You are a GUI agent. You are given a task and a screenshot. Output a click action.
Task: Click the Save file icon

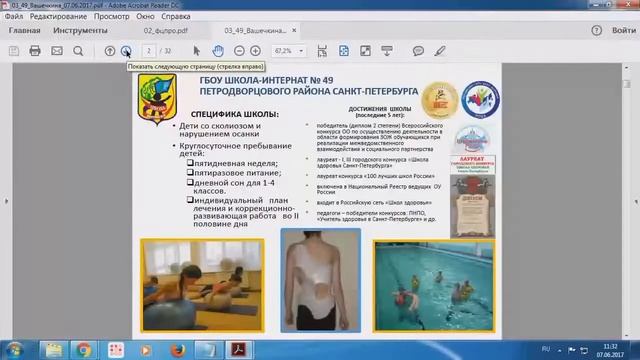[x=14, y=51]
